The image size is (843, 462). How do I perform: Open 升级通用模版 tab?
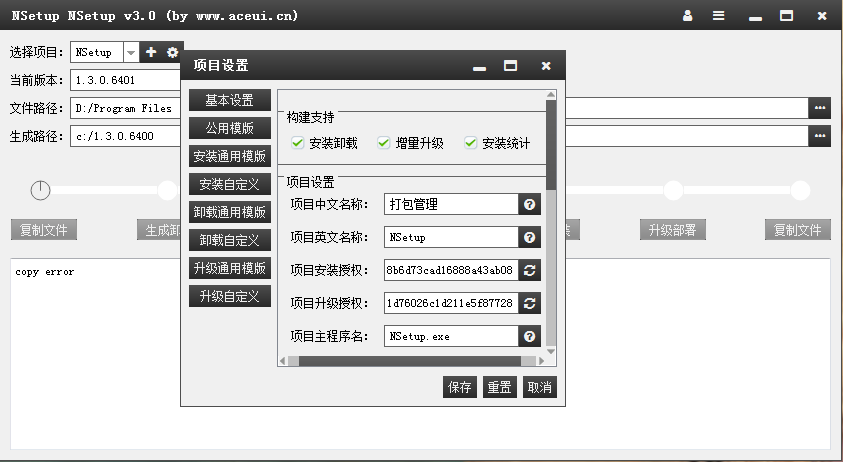click(230, 268)
